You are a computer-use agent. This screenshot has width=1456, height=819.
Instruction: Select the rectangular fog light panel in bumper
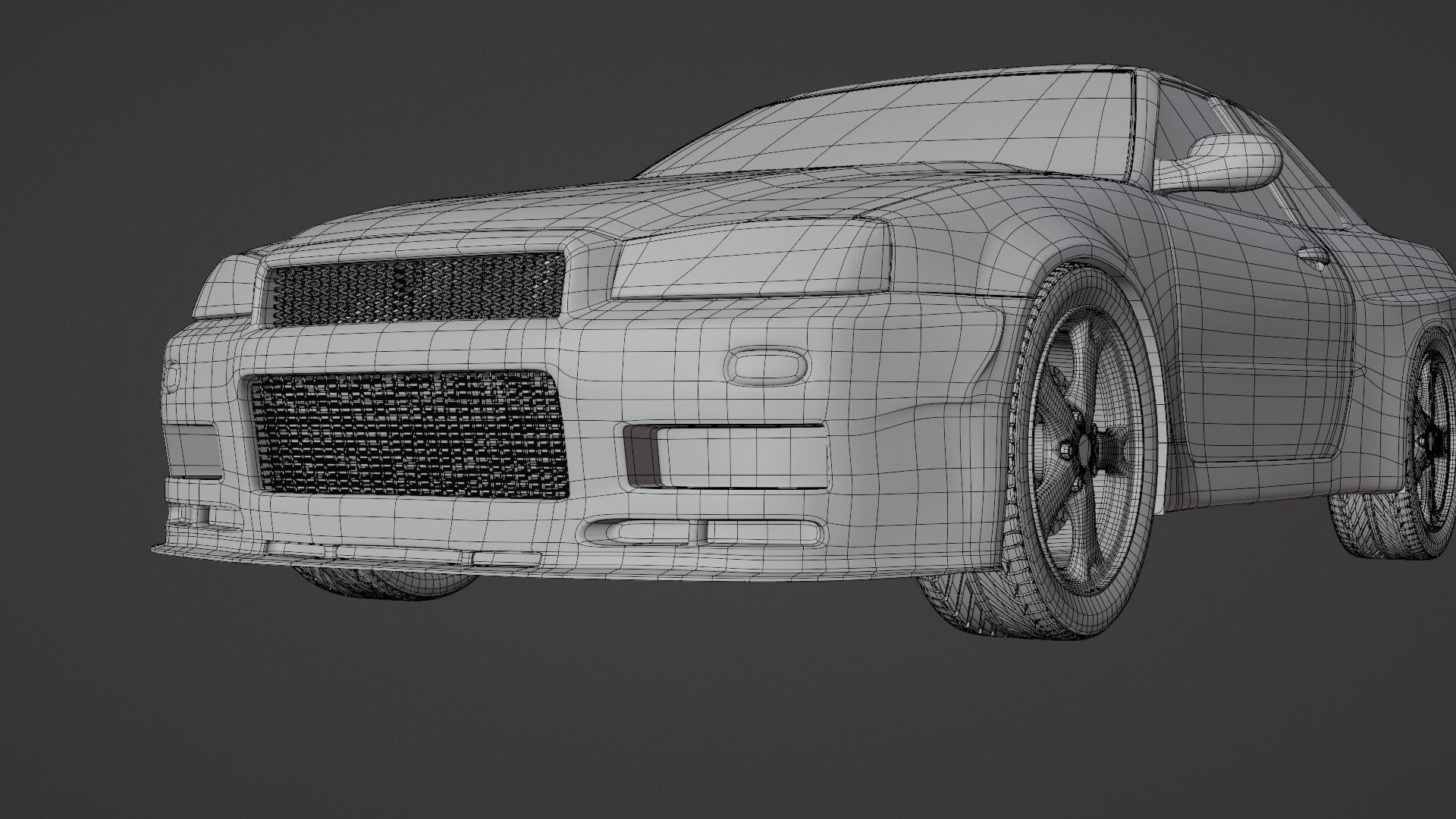[x=742, y=457]
